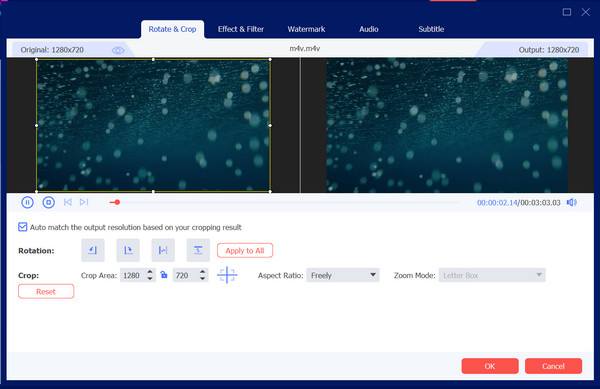Open the Aspect Ratio Freely dropdown
The width and height of the screenshot is (600, 389).
click(x=342, y=275)
